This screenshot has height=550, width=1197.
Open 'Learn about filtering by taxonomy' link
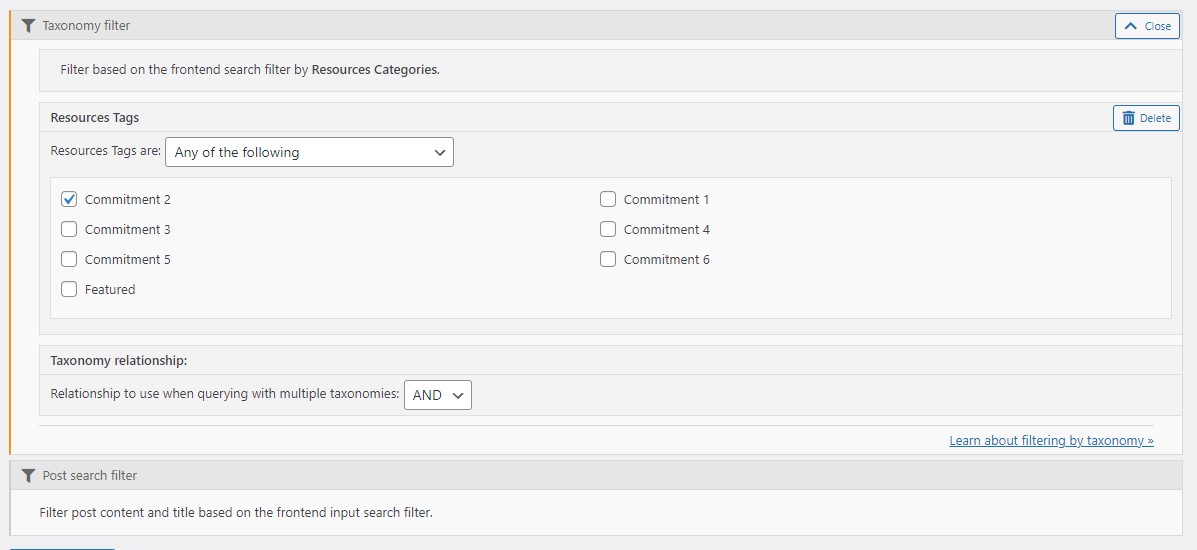click(x=1051, y=441)
